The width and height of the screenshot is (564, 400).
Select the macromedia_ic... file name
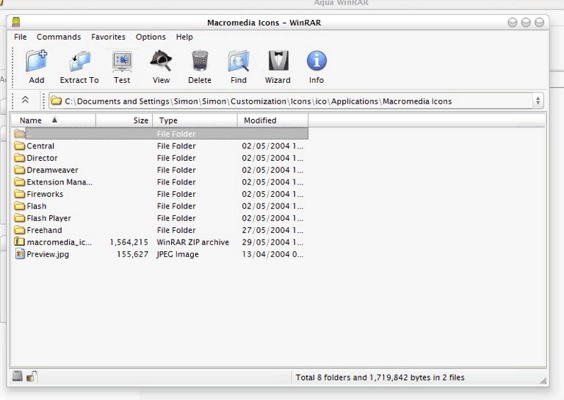click(x=59, y=242)
